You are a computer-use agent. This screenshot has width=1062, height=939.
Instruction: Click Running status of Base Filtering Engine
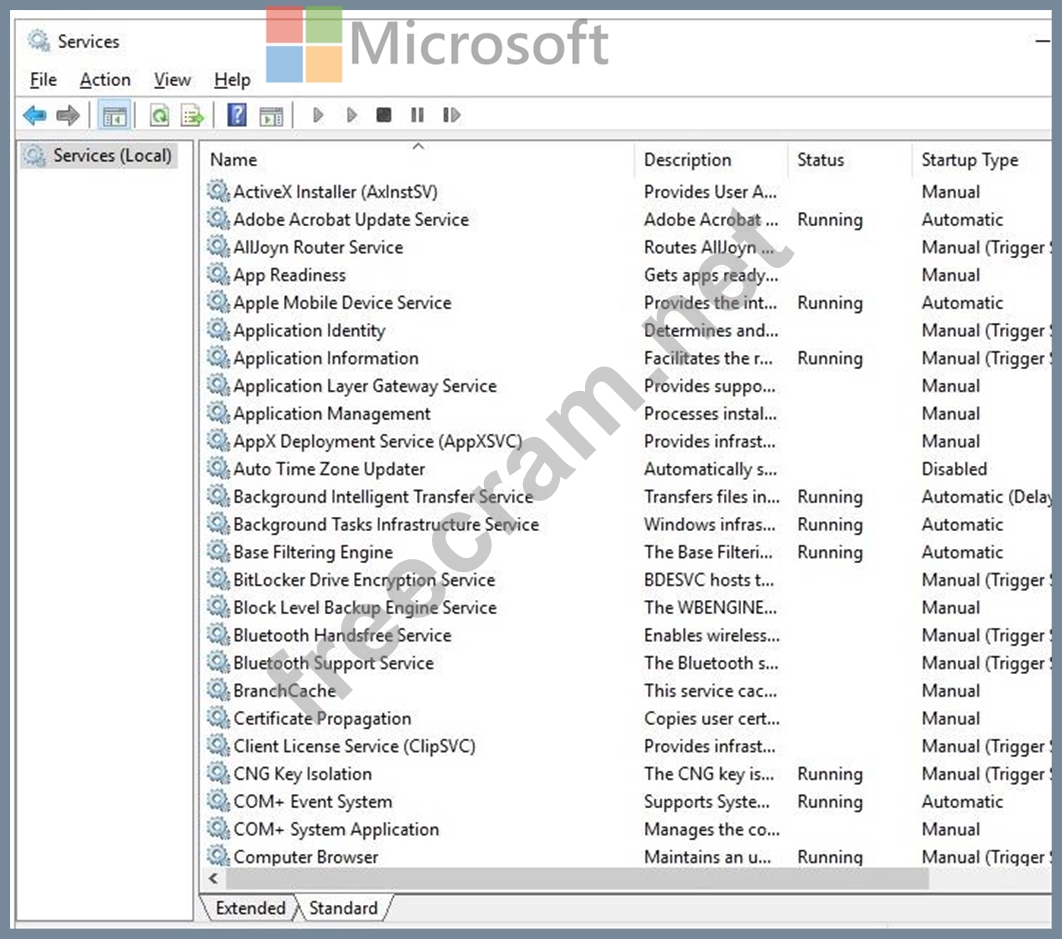pos(830,553)
